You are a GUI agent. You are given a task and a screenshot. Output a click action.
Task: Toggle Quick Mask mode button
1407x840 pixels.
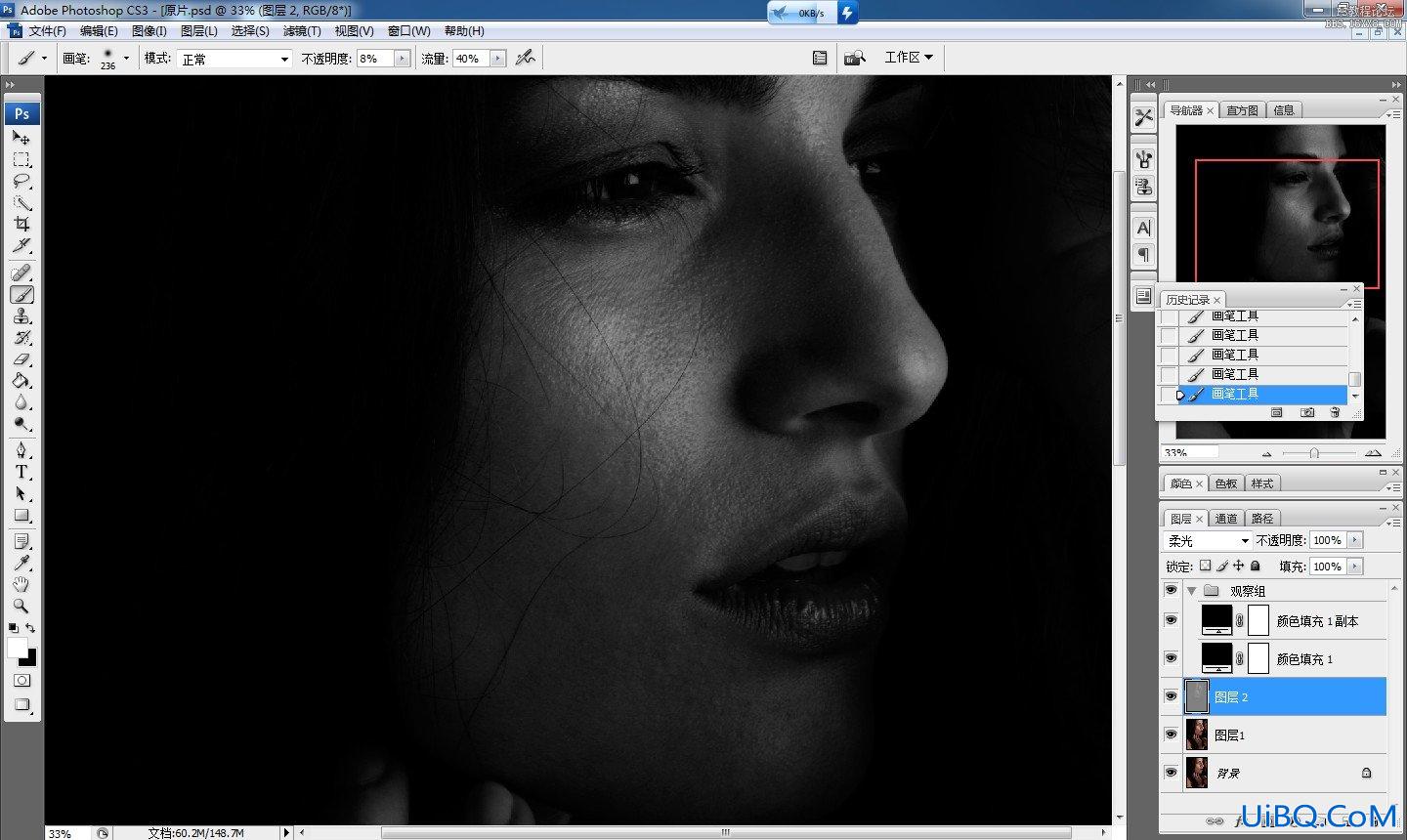click(21, 680)
